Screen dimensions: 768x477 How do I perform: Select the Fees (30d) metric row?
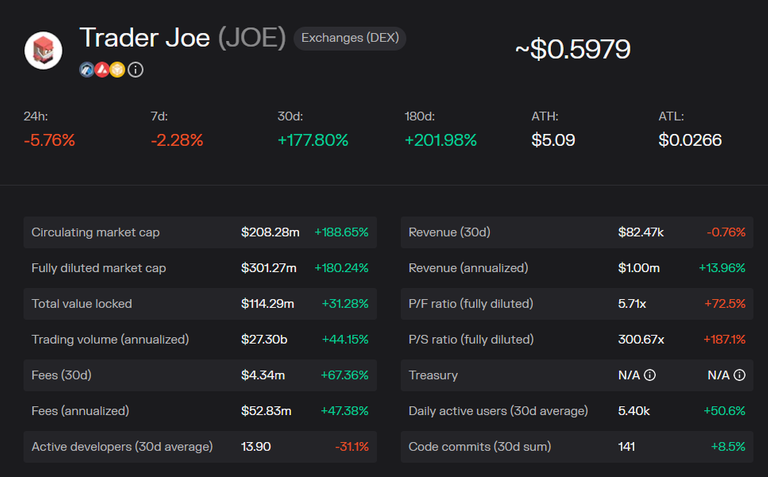[x=200, y=375]
